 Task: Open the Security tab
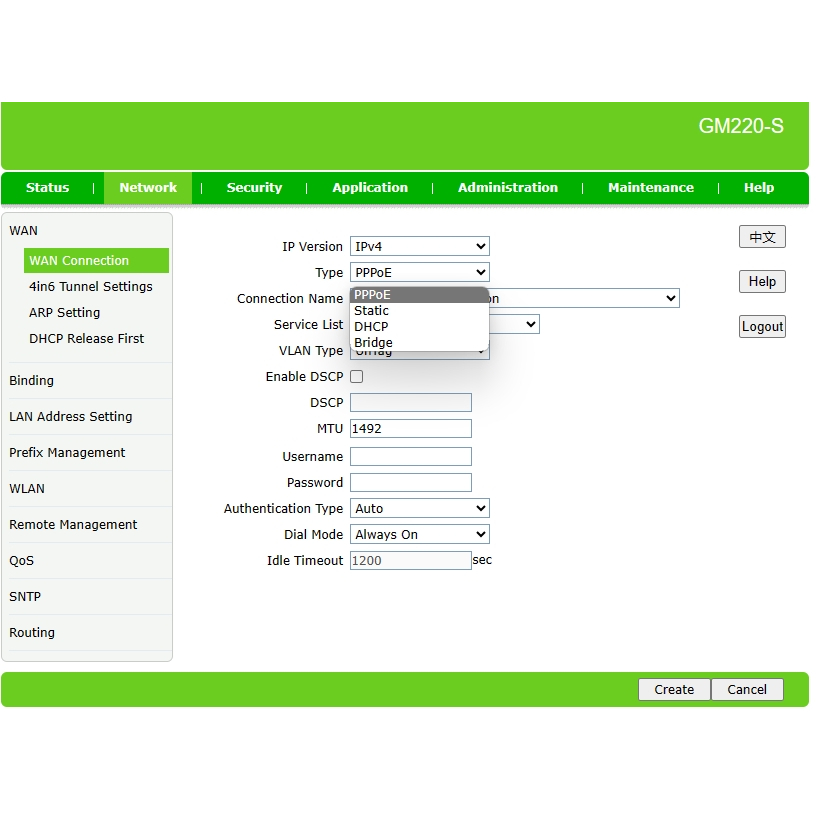pyautogui.click(x=254, y=188)
